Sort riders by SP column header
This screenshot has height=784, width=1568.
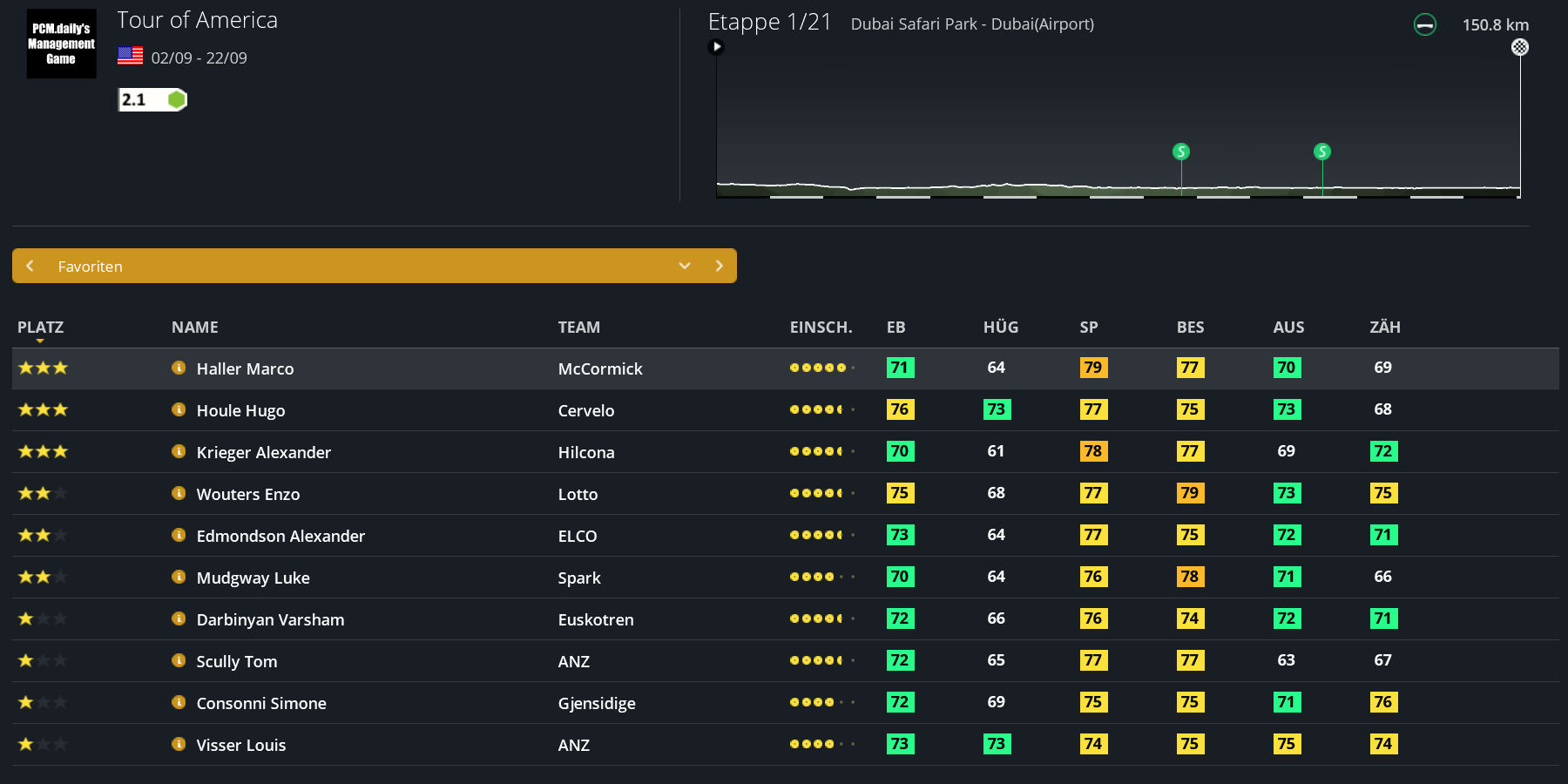click(1088, 328)
